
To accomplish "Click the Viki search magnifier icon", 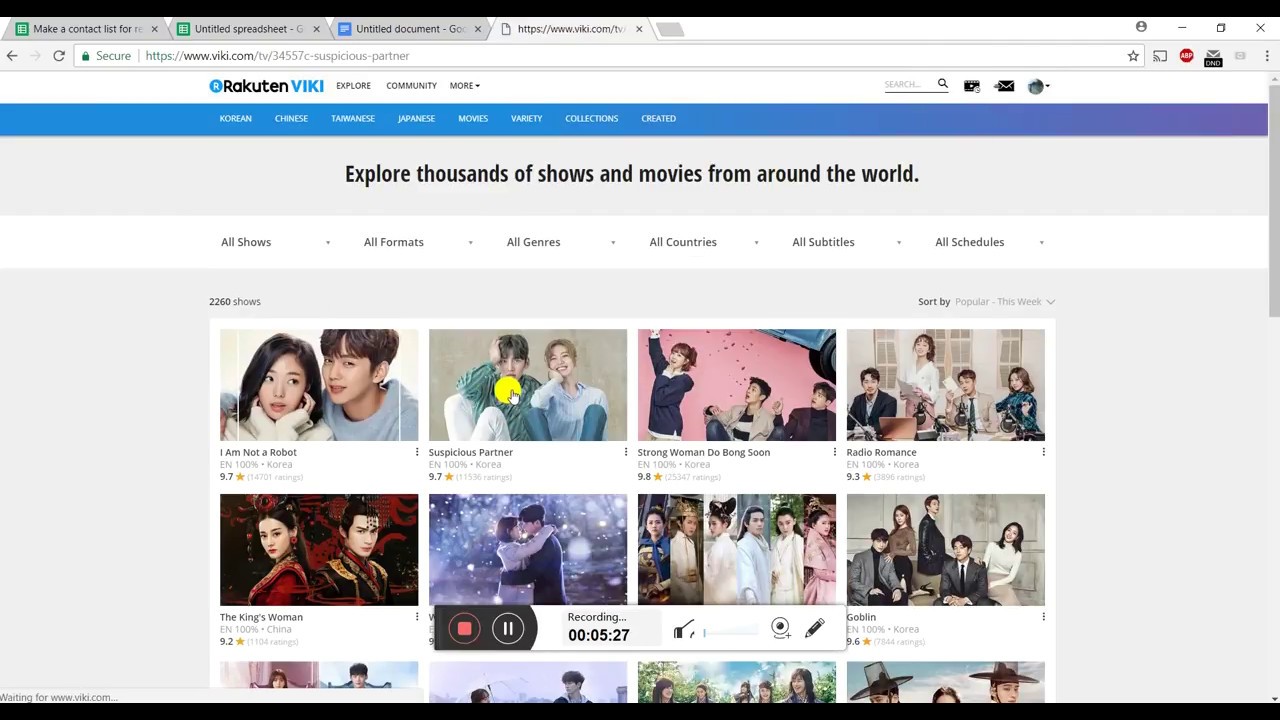I will pos(942,85).
